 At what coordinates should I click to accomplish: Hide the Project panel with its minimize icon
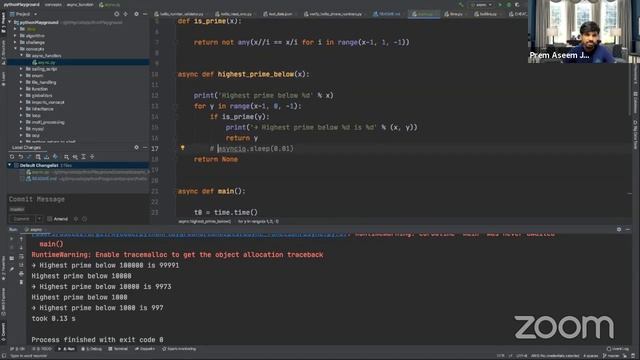click(x=145, y=14)
